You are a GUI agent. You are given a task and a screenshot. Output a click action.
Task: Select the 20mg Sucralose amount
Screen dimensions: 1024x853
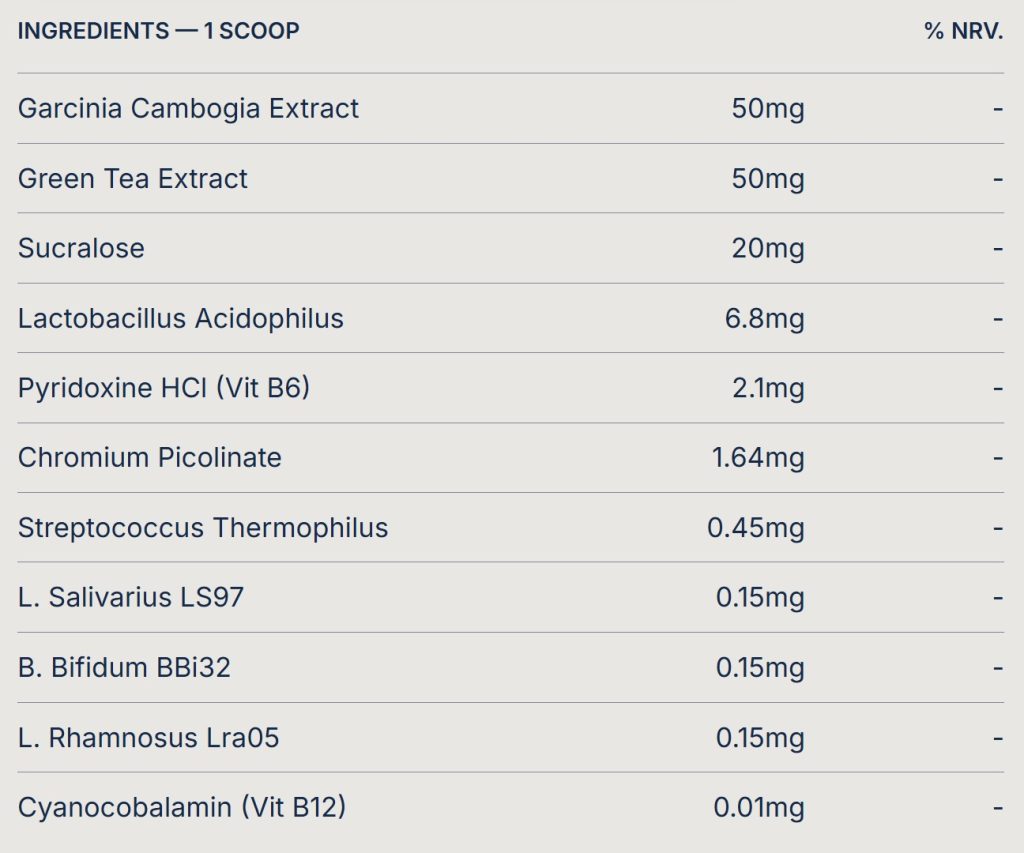(x=768, y=248)
